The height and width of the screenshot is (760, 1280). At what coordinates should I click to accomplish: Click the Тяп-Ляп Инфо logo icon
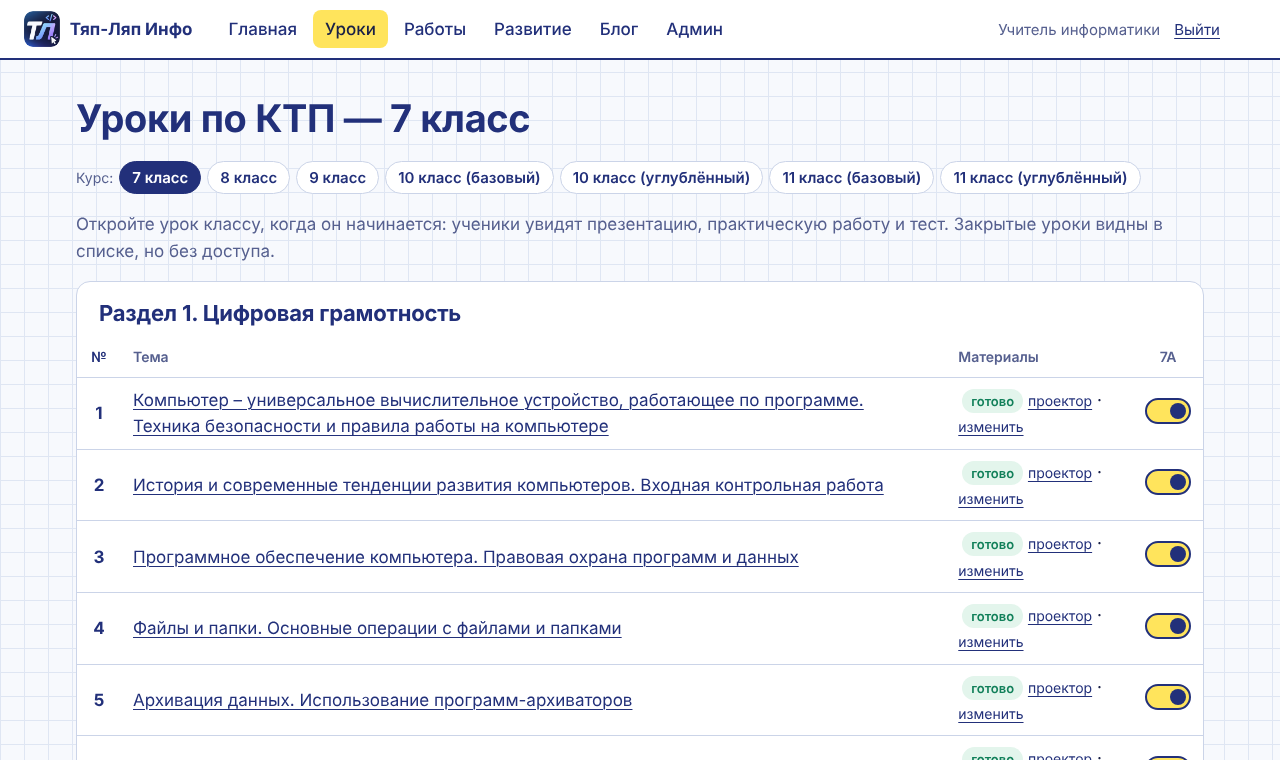click(x=42, y=29)
